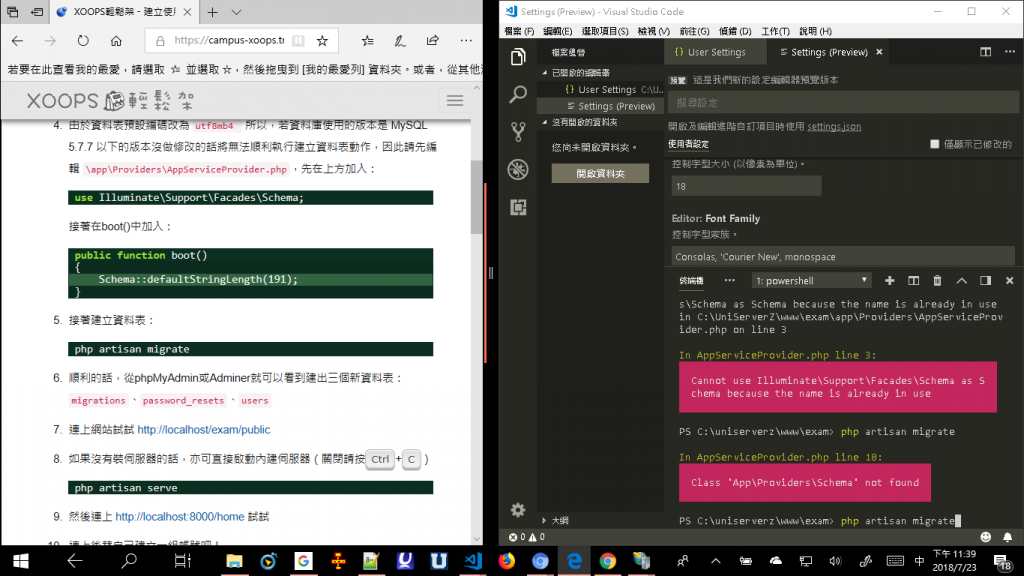
Task: Move terminal panel to the right side
Action: click(x=985, y=281)
